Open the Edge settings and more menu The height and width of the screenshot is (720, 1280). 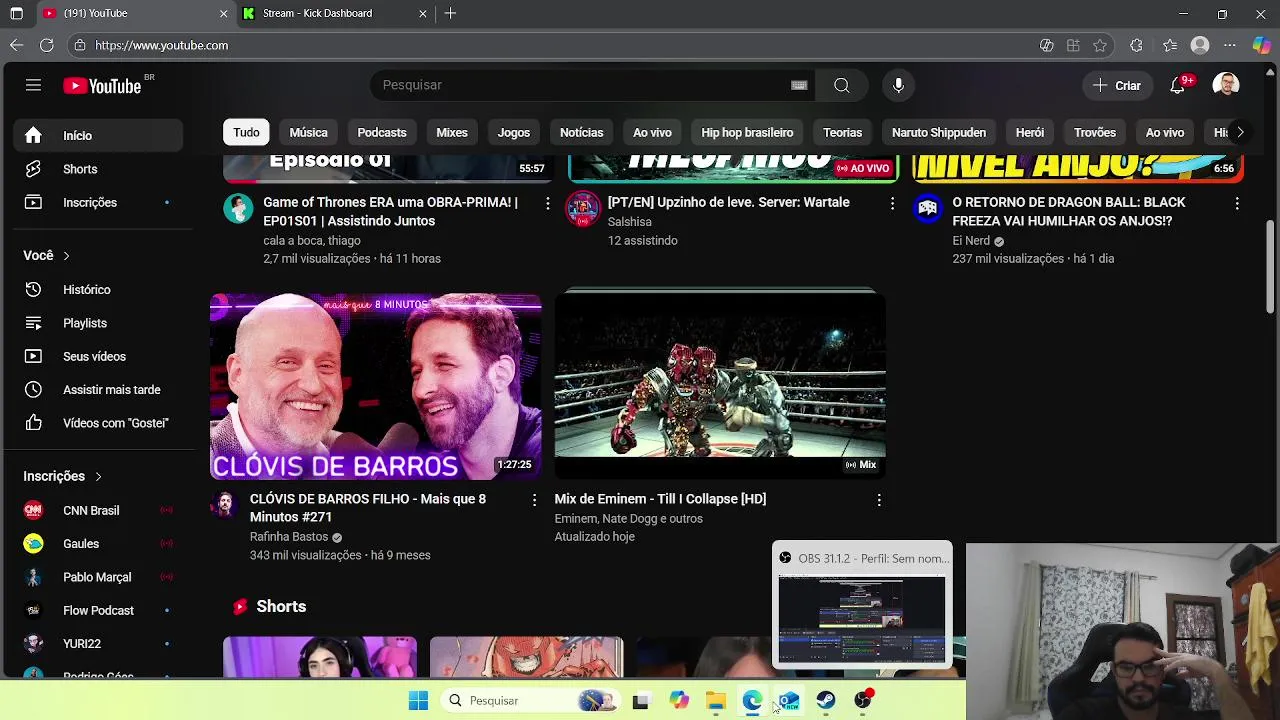click(x=1230, y=45)
